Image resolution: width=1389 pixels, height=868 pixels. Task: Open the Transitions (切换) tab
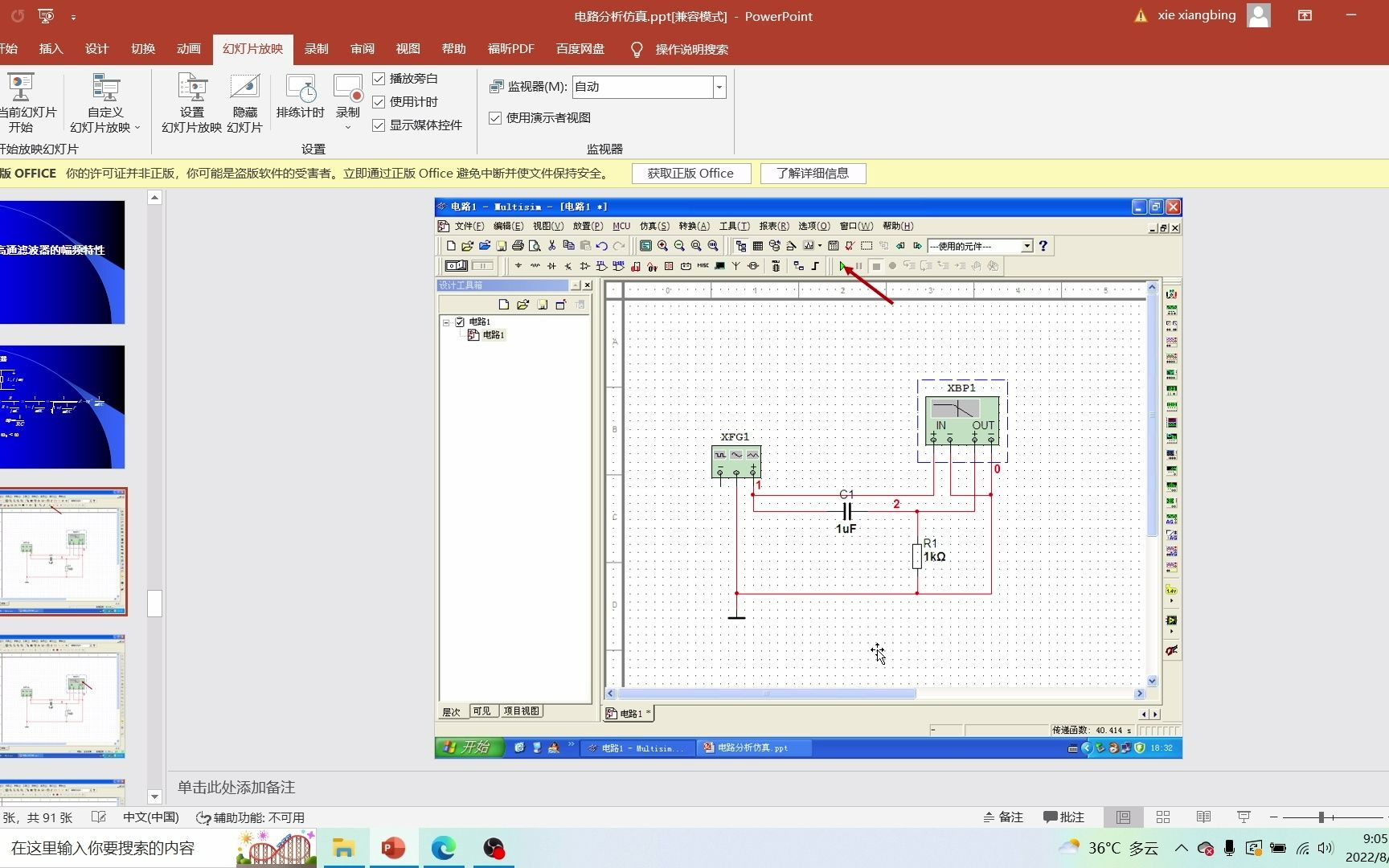[x=143, y=49]
